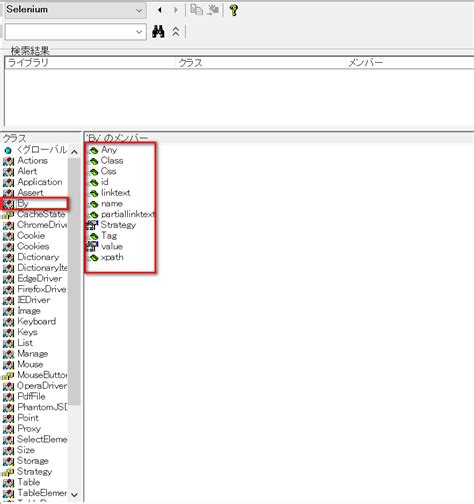This screenshot has width=474, height=504.
Task: Select the Size class
Action: (19, 450)
